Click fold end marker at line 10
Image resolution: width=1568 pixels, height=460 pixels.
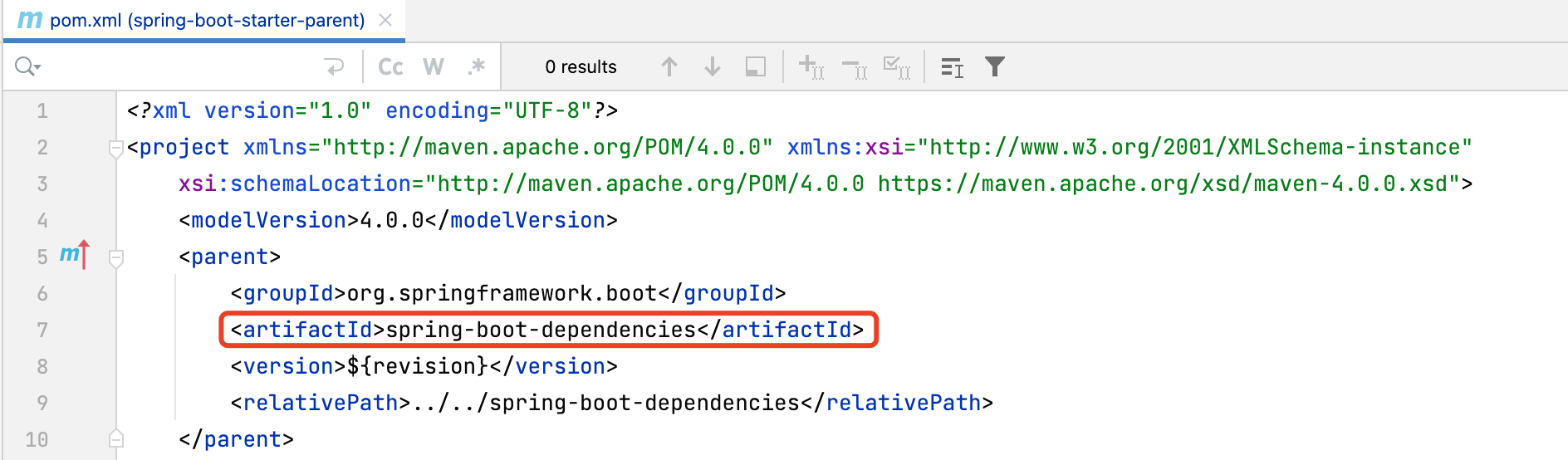[x=116, y=438]
